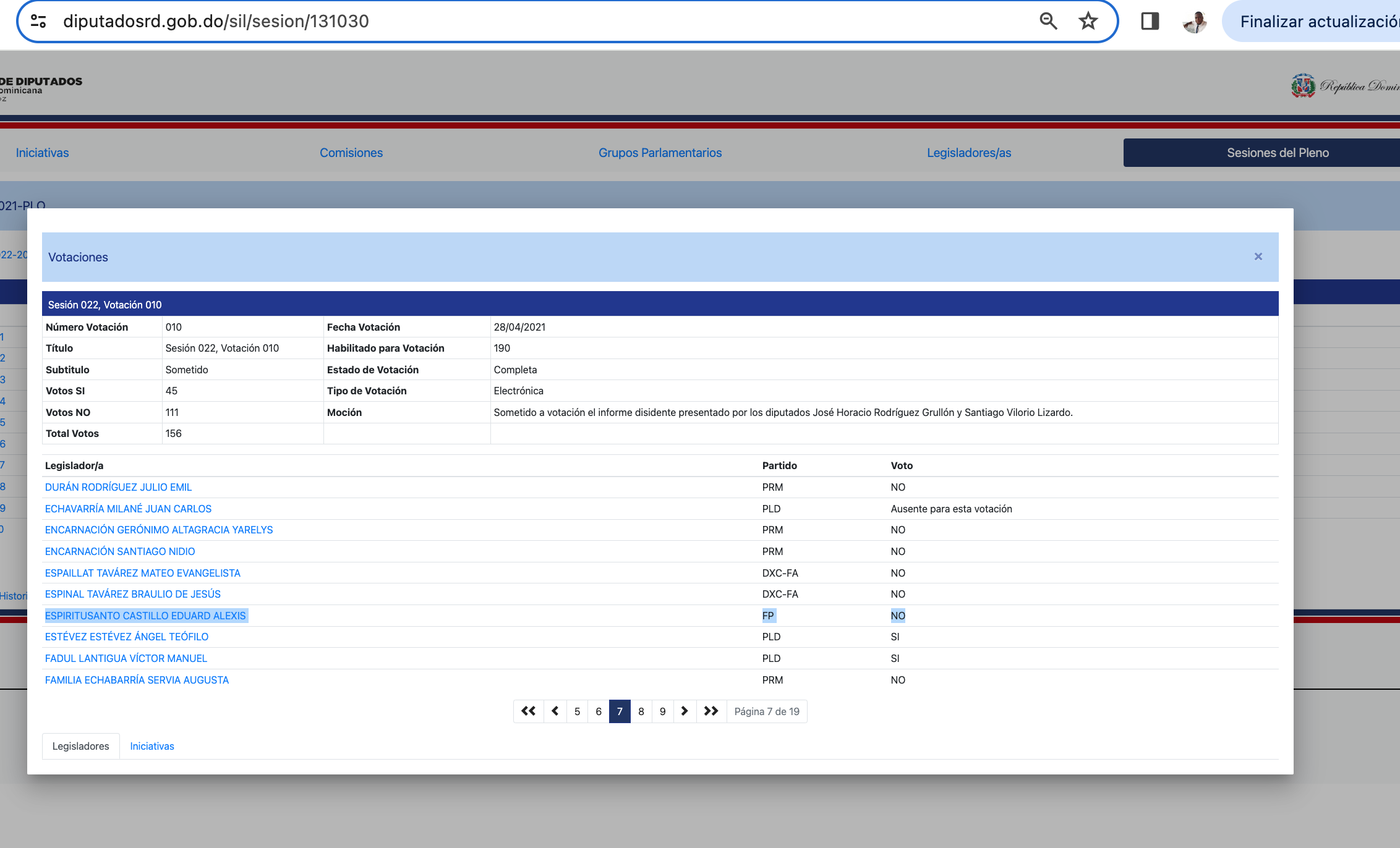
Task: Click DXC-FA party in ESPAILLAT TAVÁREZ row
Action: 780,573
